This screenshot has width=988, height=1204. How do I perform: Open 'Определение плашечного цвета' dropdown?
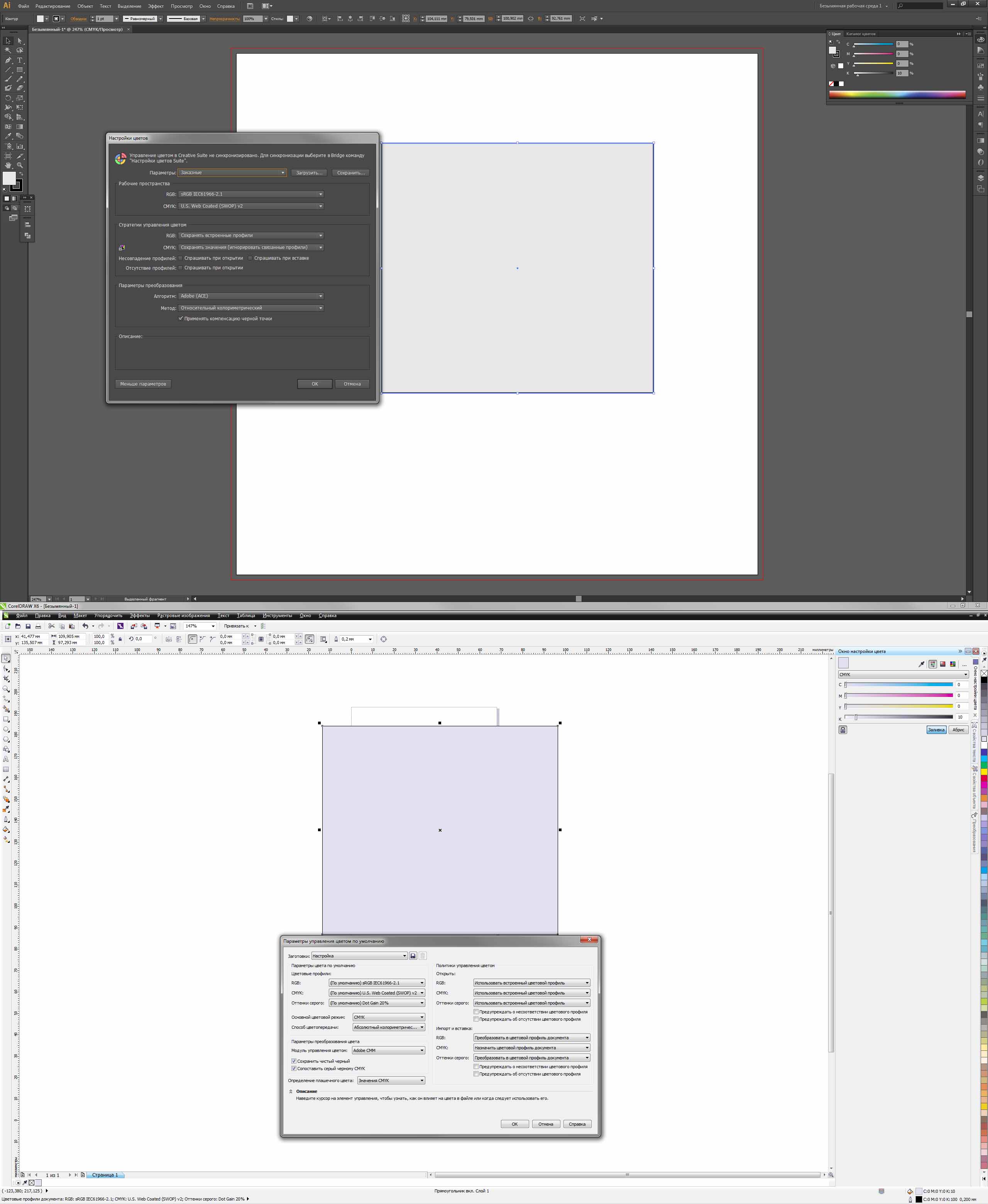point(391,1081)
